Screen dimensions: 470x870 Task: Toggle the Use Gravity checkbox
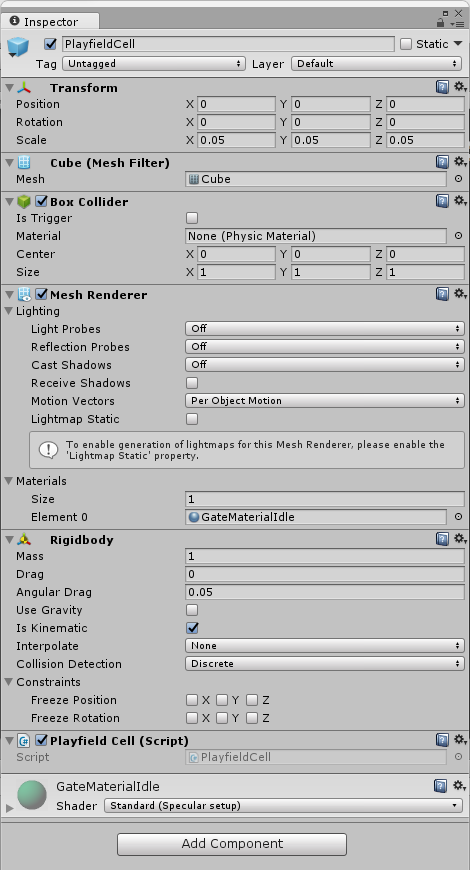192,610
